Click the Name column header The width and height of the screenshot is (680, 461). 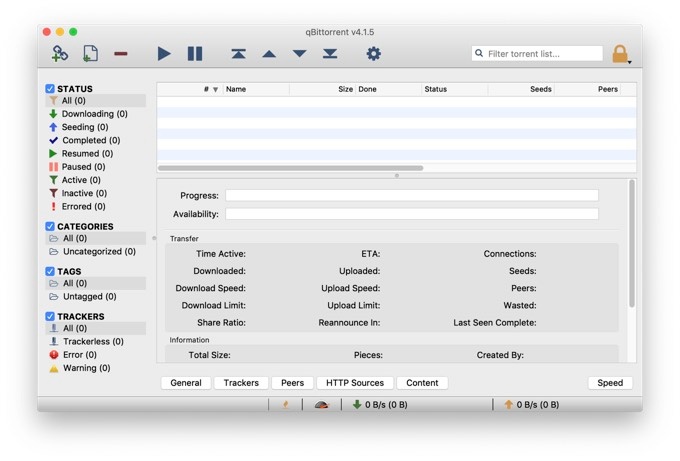(256, 89)
